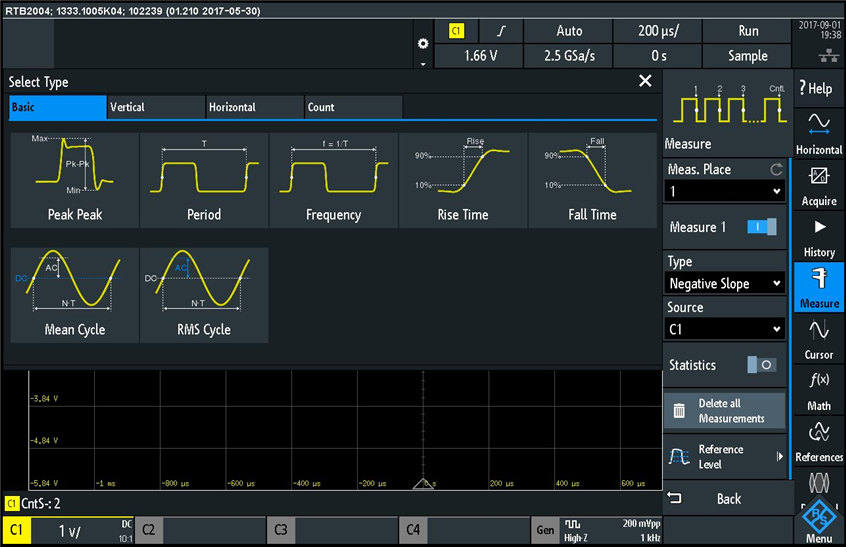
Task: Open the Meas. Place dropdown
Action: pyautogui.click(x=725, y=191)
